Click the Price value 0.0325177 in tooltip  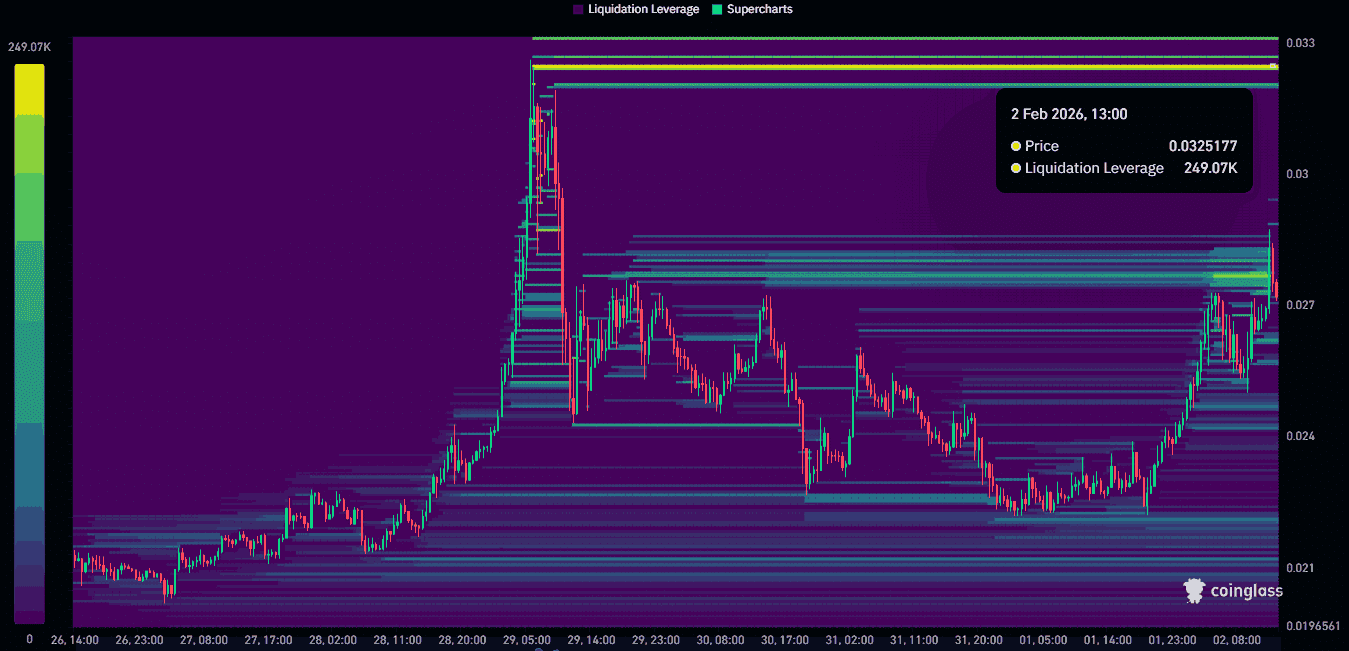tap(1203, 146)
